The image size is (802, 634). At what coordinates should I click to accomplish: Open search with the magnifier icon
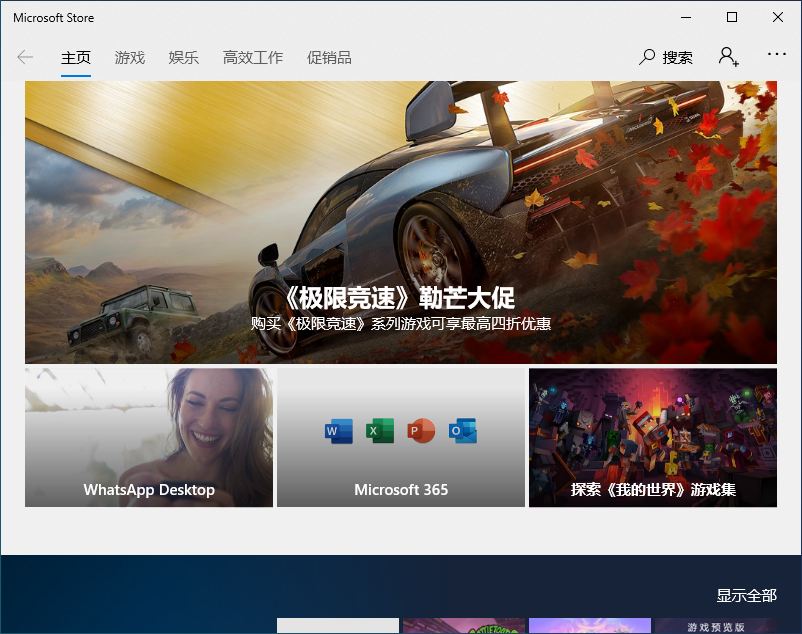(647, 57)
